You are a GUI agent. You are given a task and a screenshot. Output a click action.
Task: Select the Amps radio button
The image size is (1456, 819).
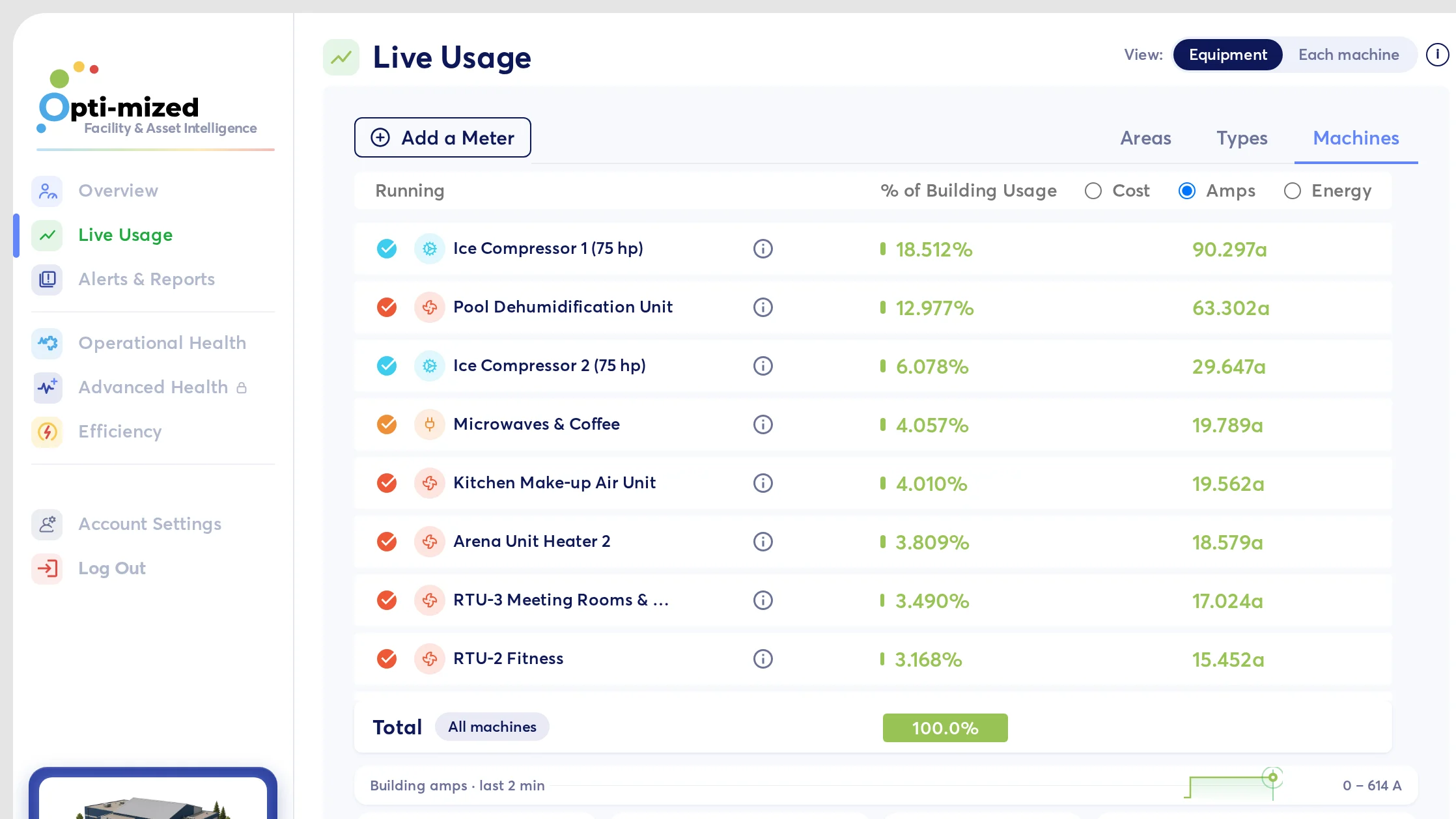[1187, 191]
